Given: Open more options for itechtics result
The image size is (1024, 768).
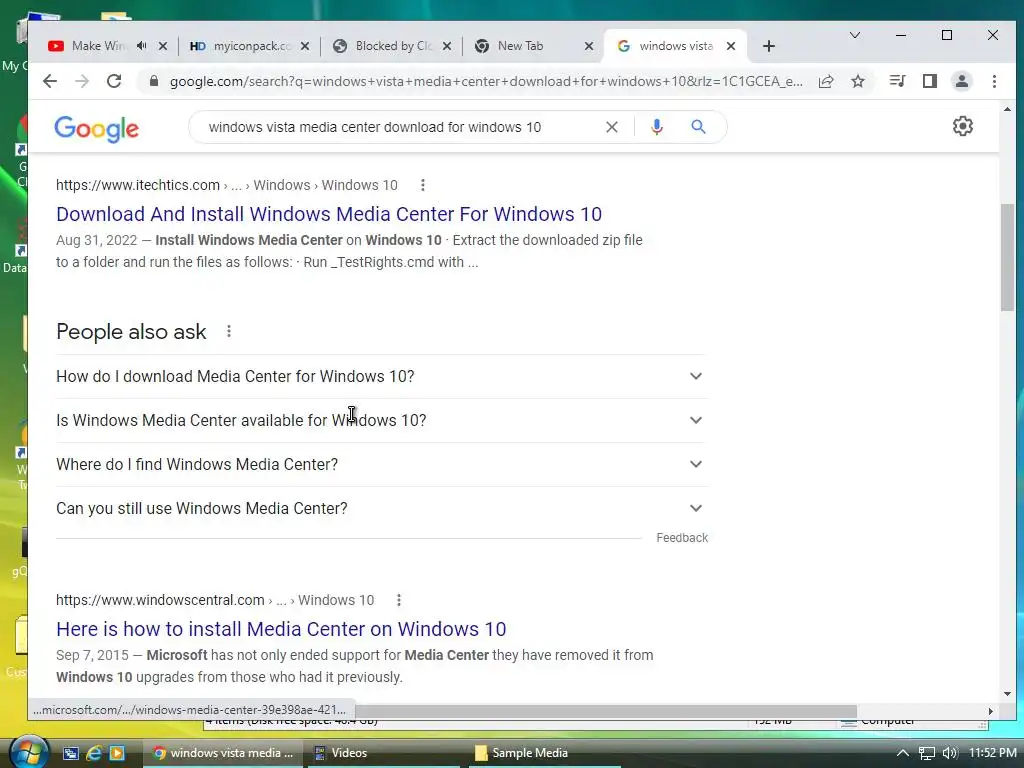Looking at the screenshot, I should coord(423,185).
